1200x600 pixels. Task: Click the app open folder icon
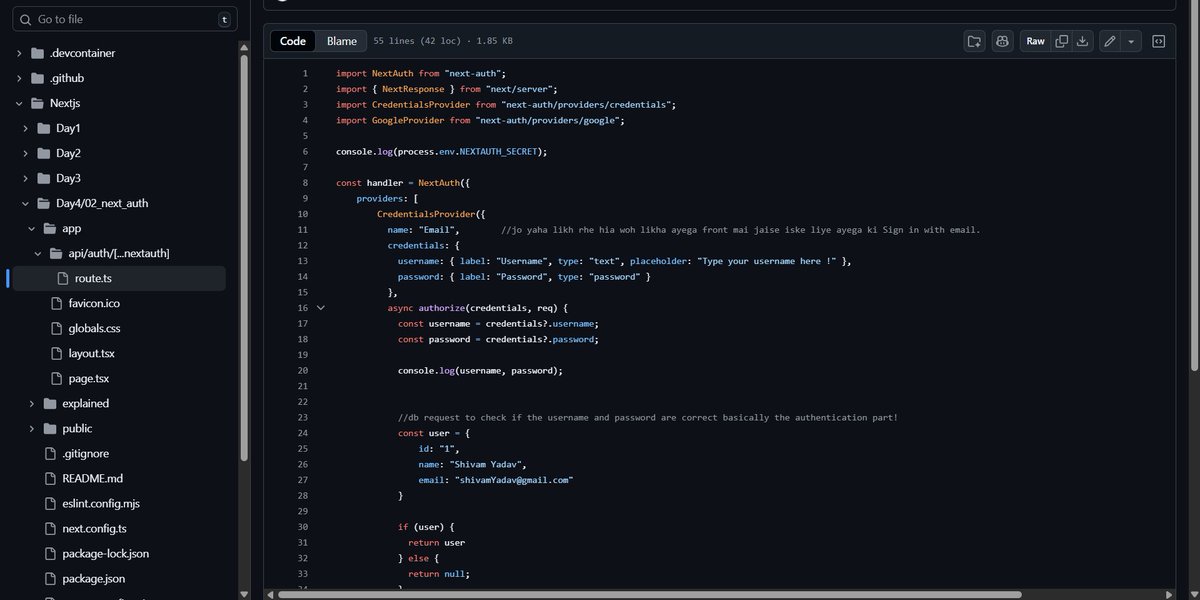(x=50, y=228)
